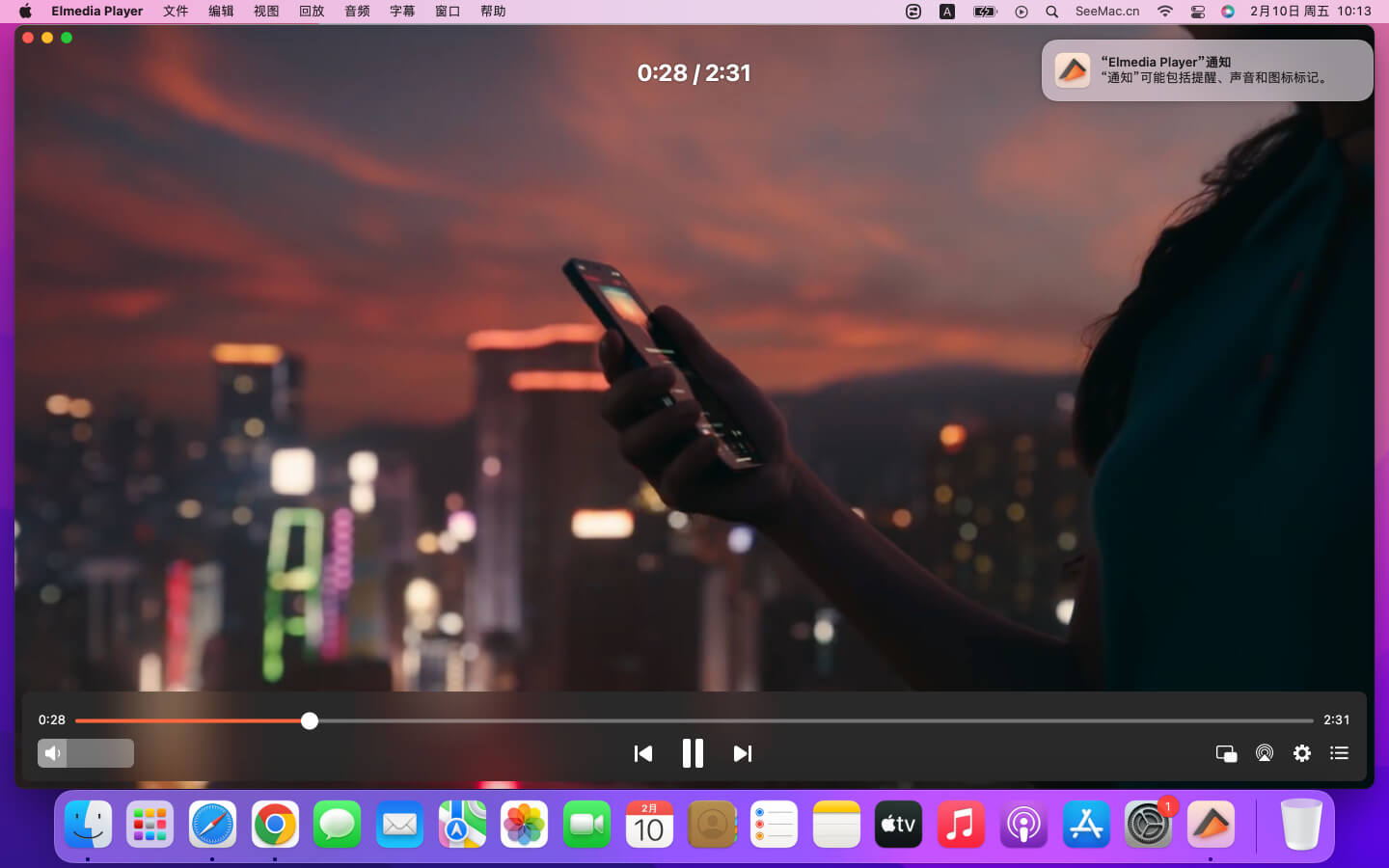1389x868 pixels.
Task: Open Control Center in the menu bar
Action: [1197, 12]
